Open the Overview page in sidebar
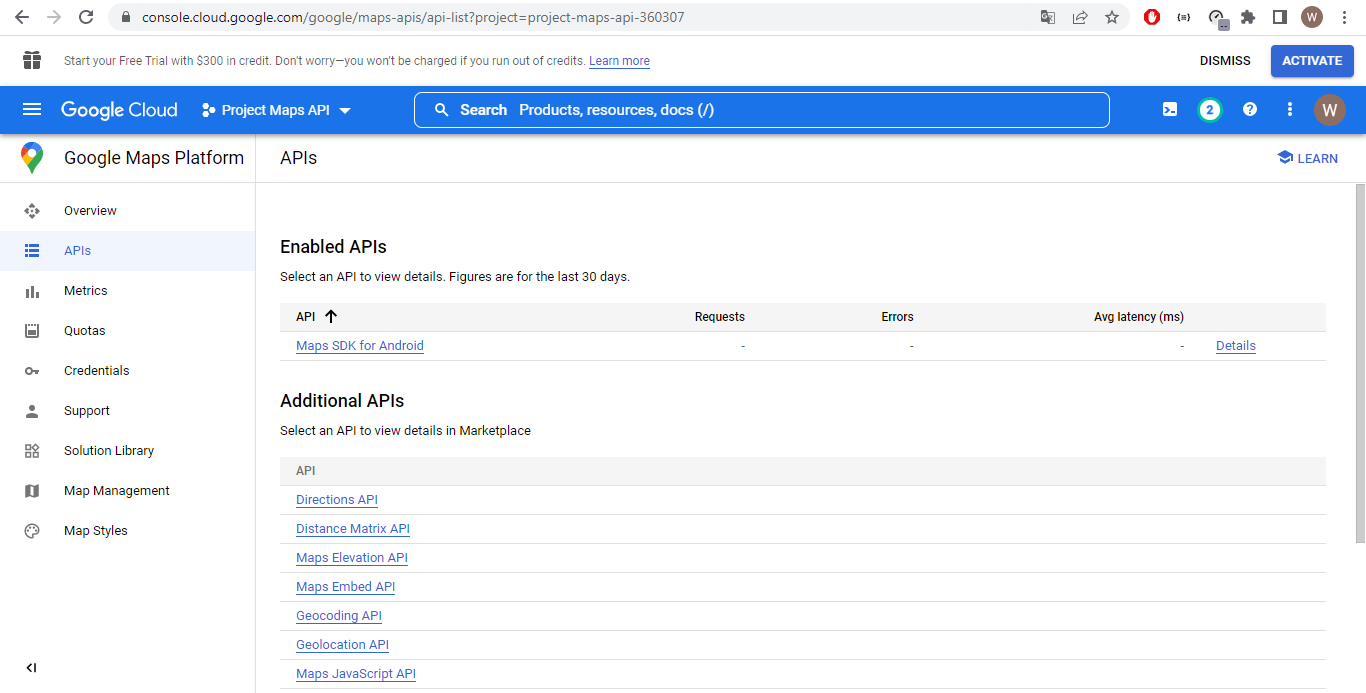 coord(128,211)
